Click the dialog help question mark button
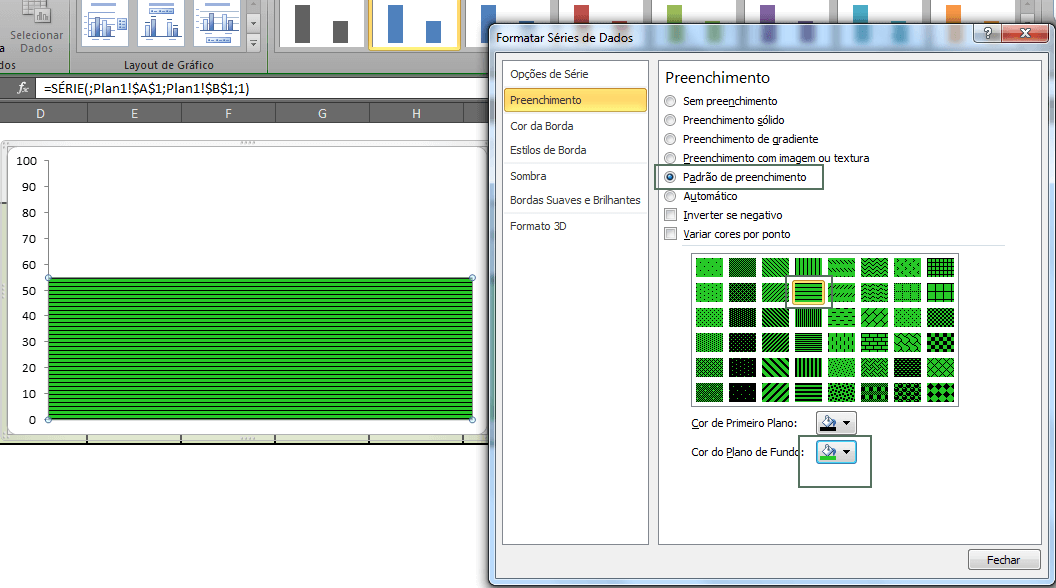Image resolution: width=1056 pixels, height=588 pixels. (x=988, y=33)
